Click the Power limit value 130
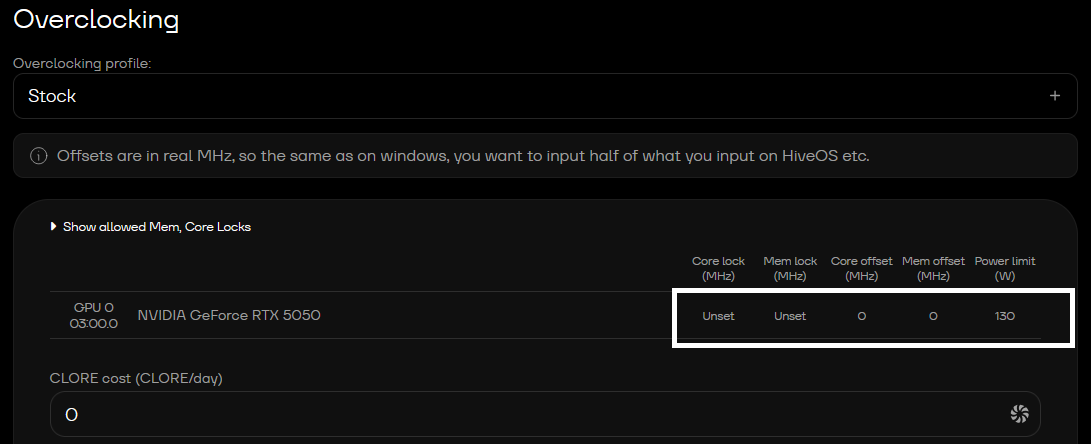The width and height of the screenshot is (1091, 444). [x=1005, y=316]
